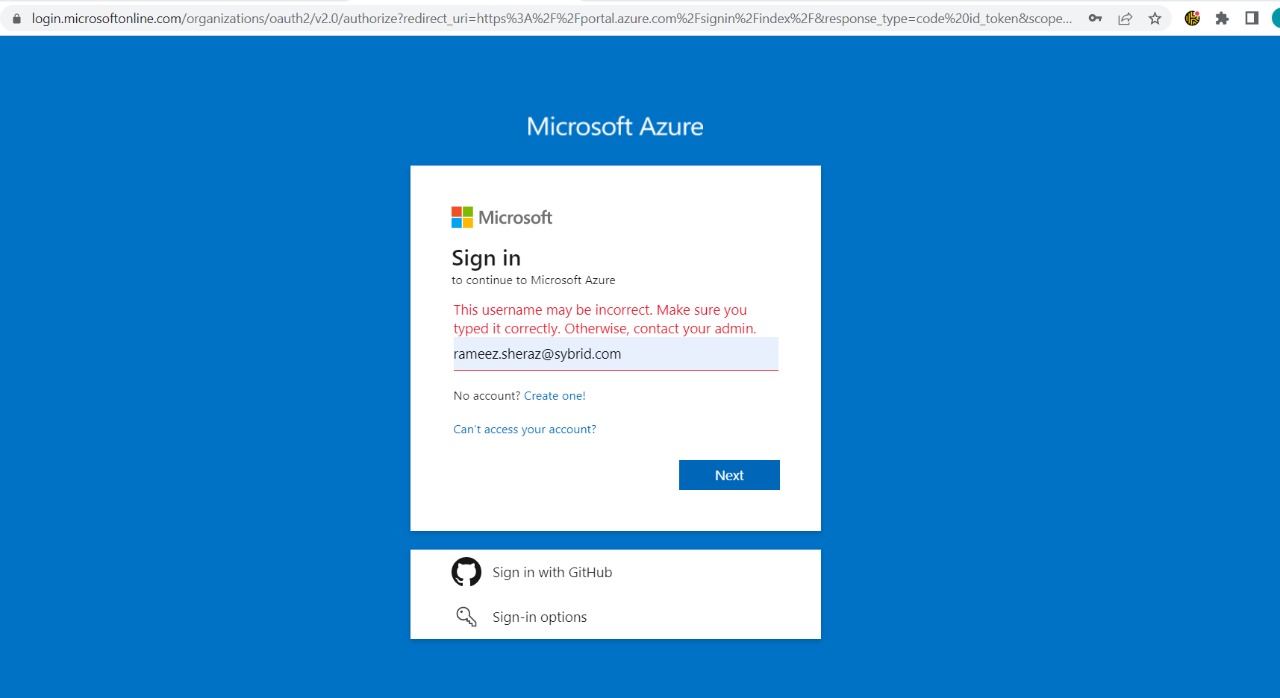Viewport: 1280px width, 698px height.
Task: Click the red username incorrect error message
Action: pyautogui.click(x=605, y=319)
